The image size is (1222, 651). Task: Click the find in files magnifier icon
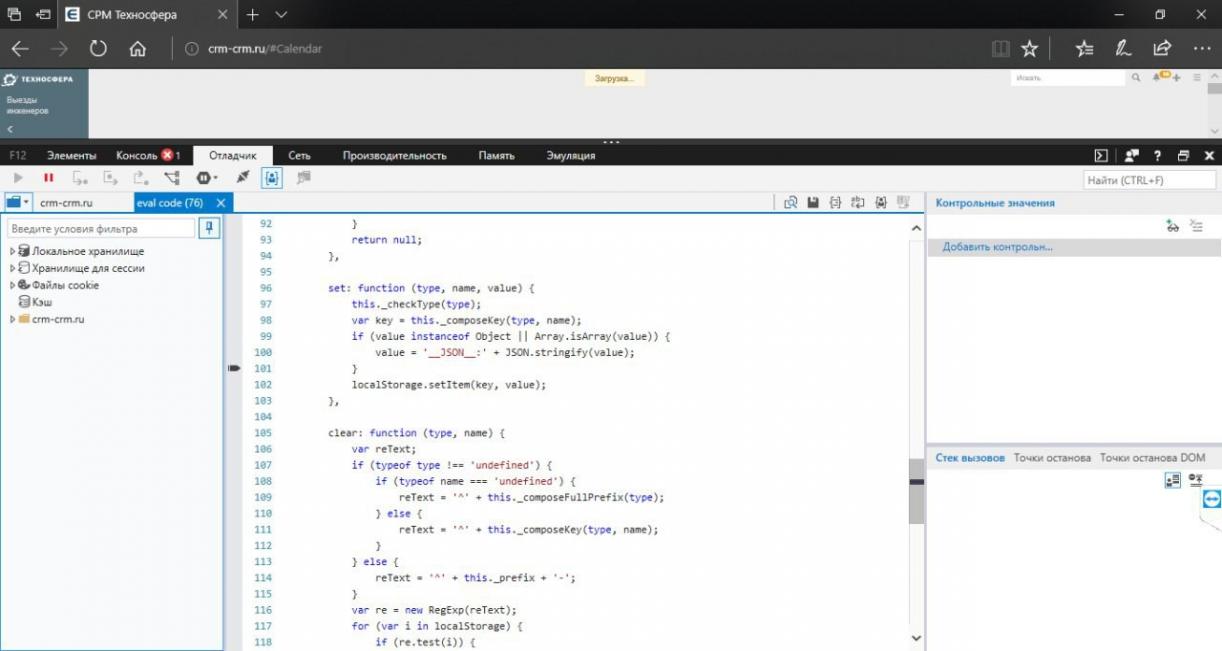coord(790,203)
